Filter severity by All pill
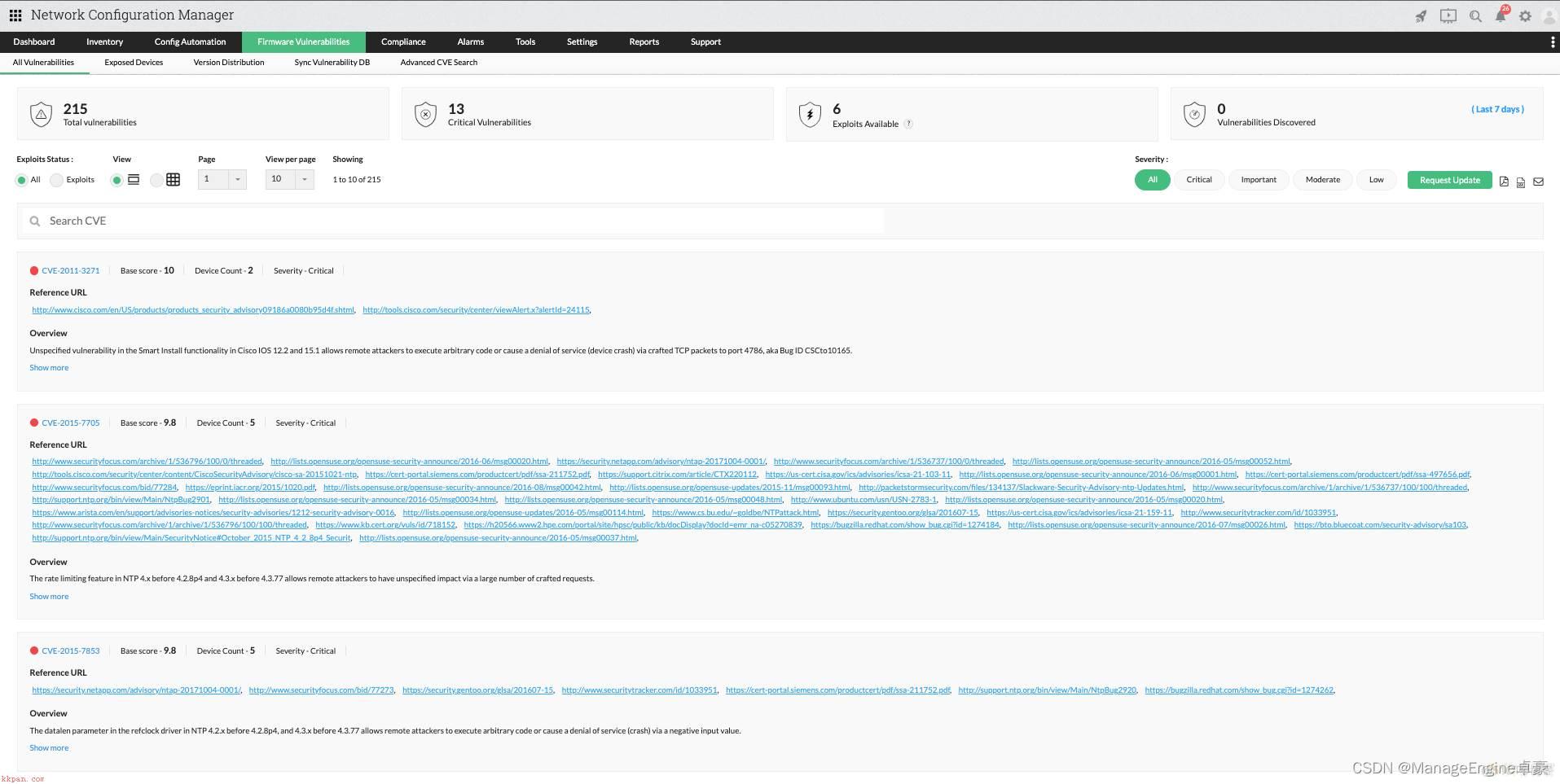Image resolution: width=1560 pixels, height=784 pixels. (1152, 180)
